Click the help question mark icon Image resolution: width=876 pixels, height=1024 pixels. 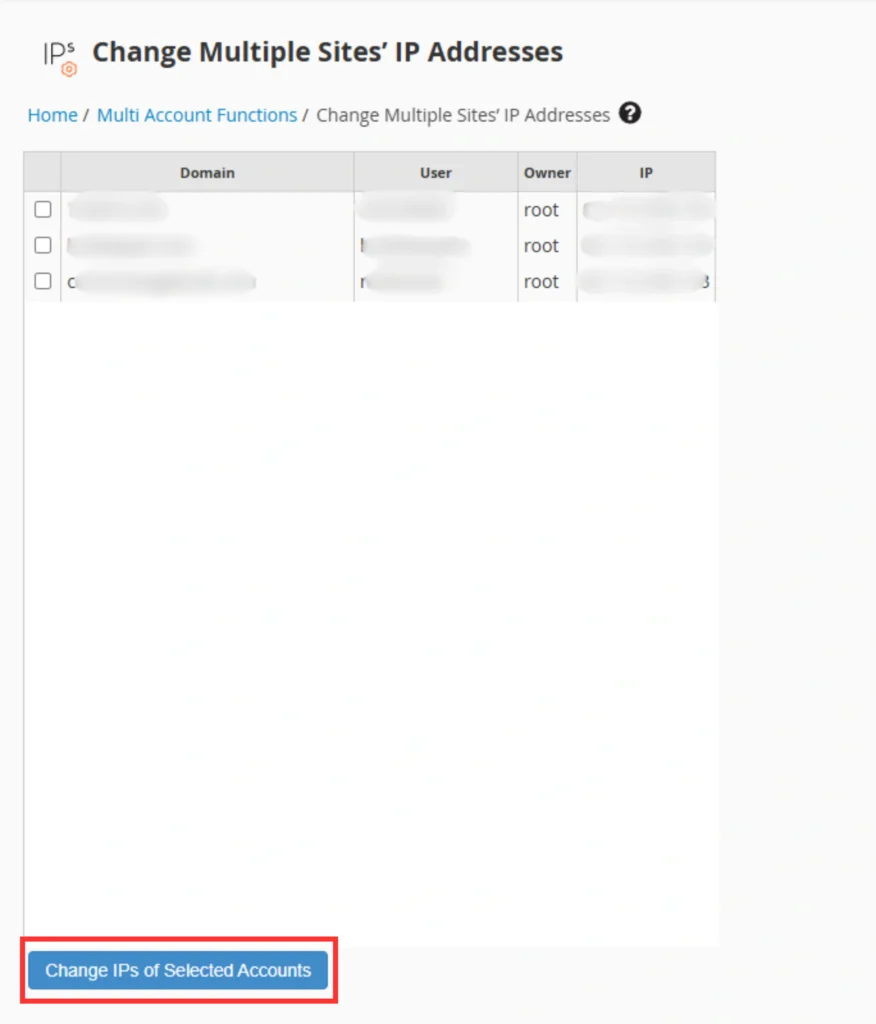pos(630,113)
